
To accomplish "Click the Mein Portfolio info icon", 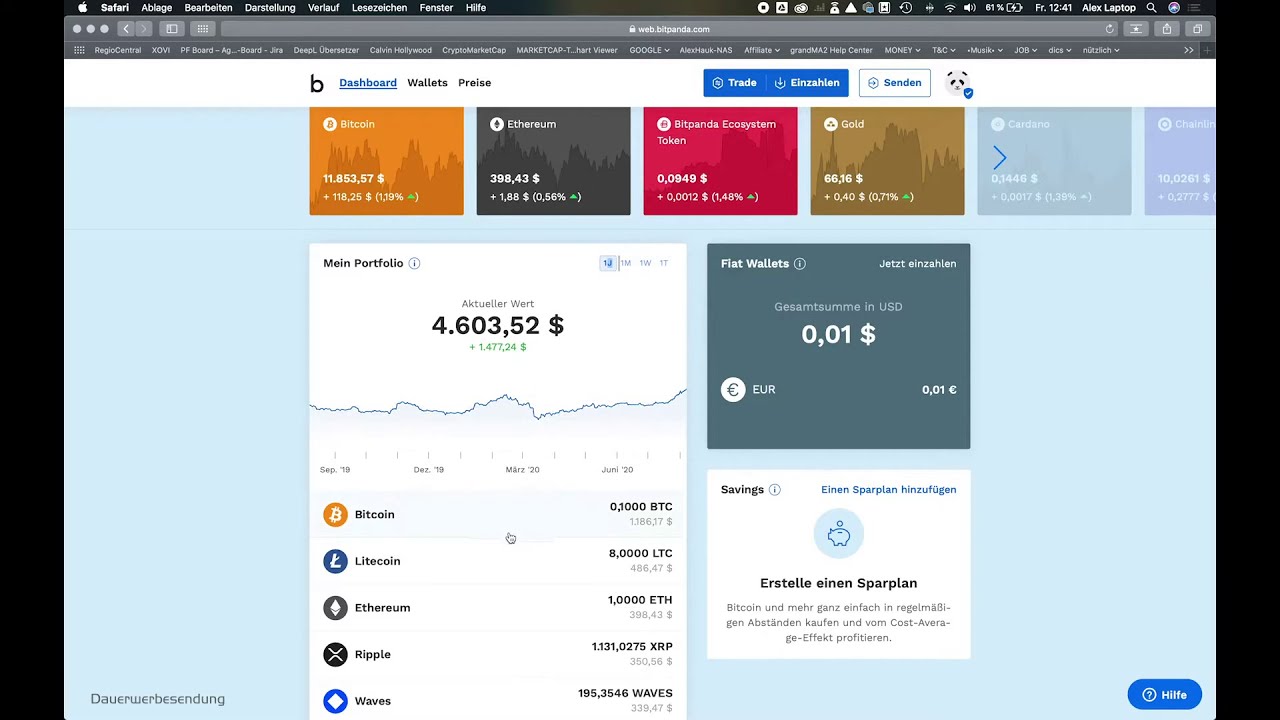I will click(414, 263).
